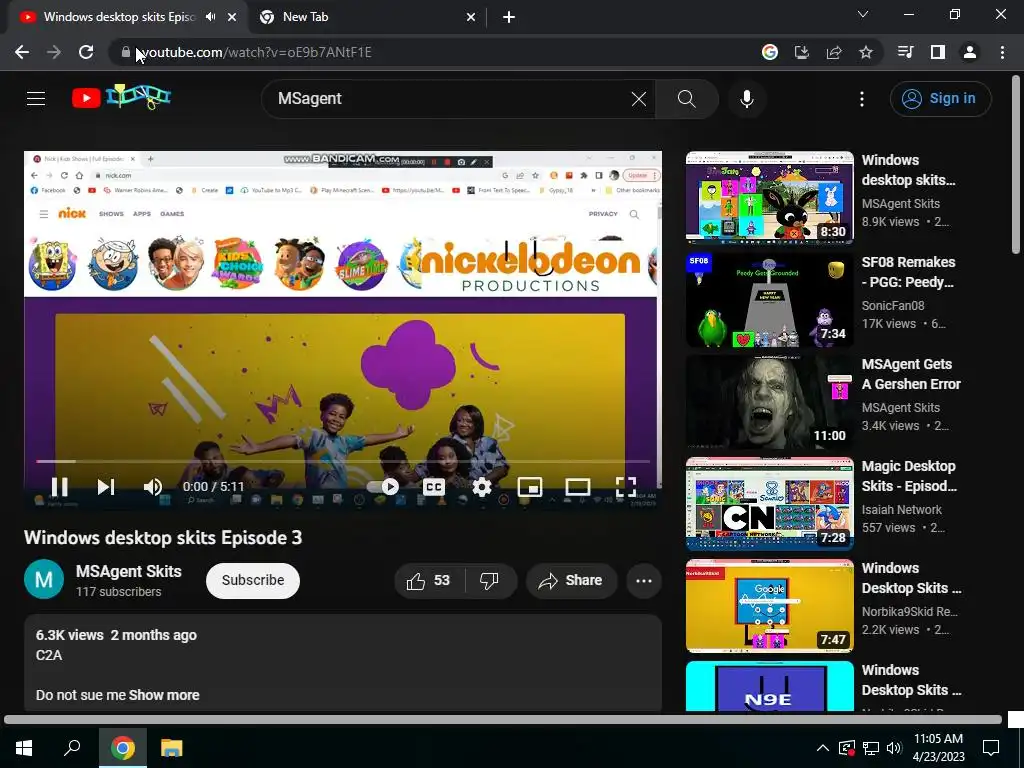The image size is (1024, 768).
Task: Dislike this video
Action: [489, 581]
